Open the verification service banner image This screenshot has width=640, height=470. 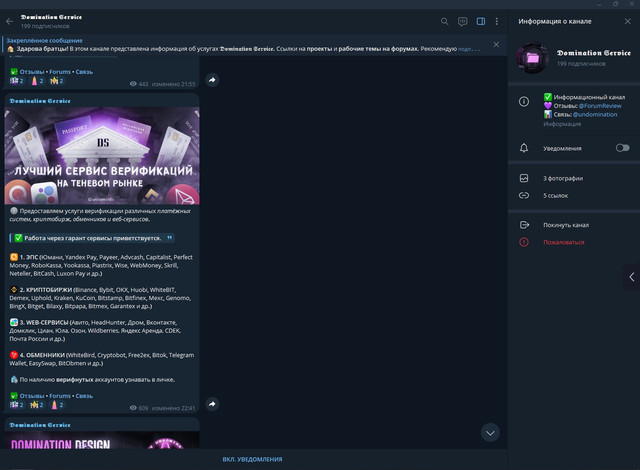(102, 155)
